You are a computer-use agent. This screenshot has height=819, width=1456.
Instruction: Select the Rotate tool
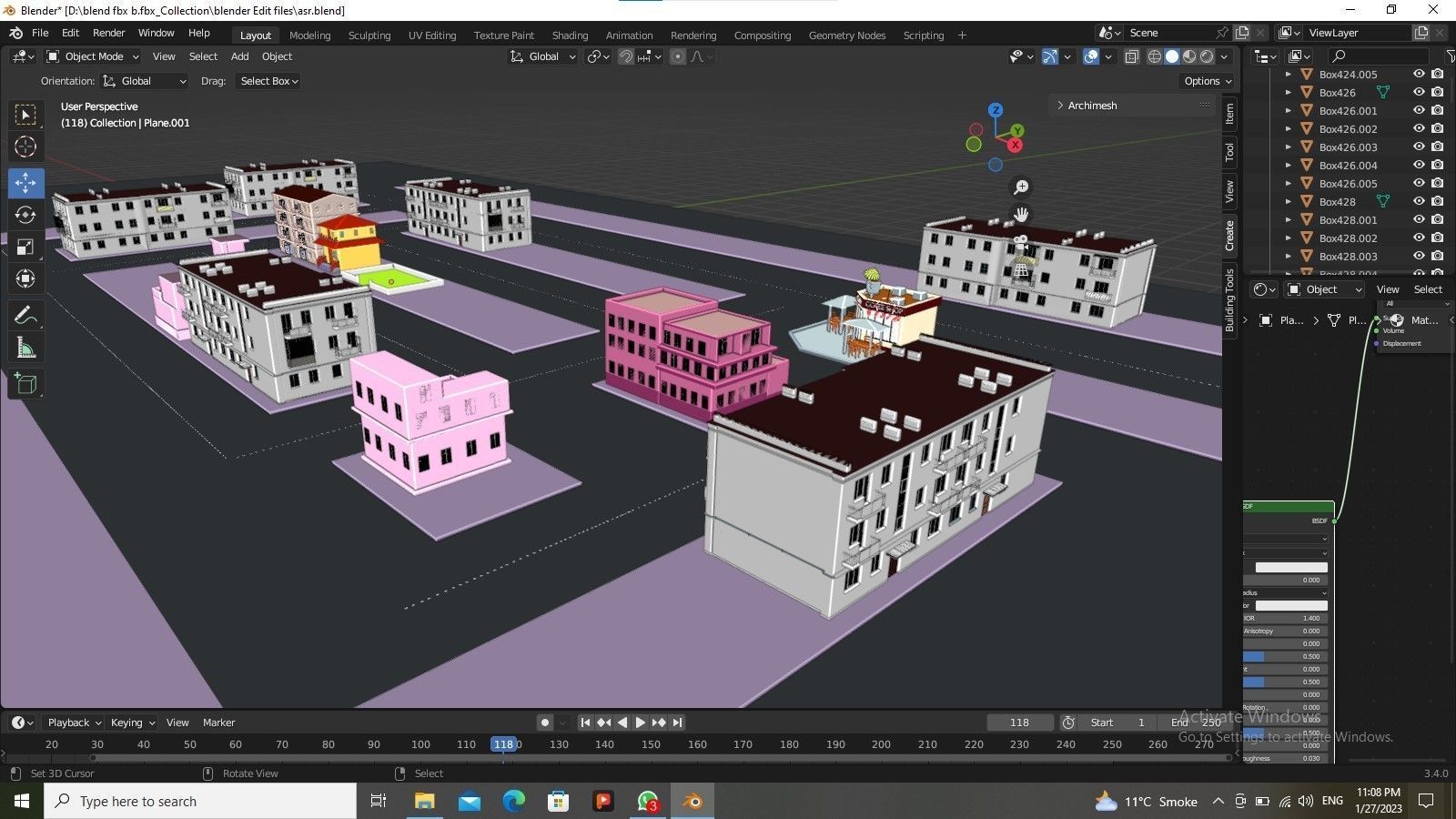click(25, 215)
